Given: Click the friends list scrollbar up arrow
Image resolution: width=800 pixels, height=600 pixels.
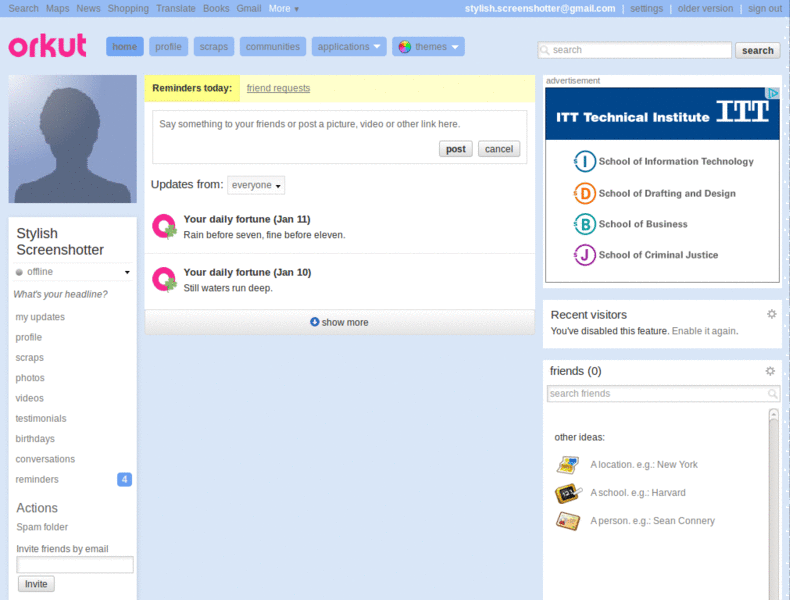Looking at the screenshot, I should [773, 414].
